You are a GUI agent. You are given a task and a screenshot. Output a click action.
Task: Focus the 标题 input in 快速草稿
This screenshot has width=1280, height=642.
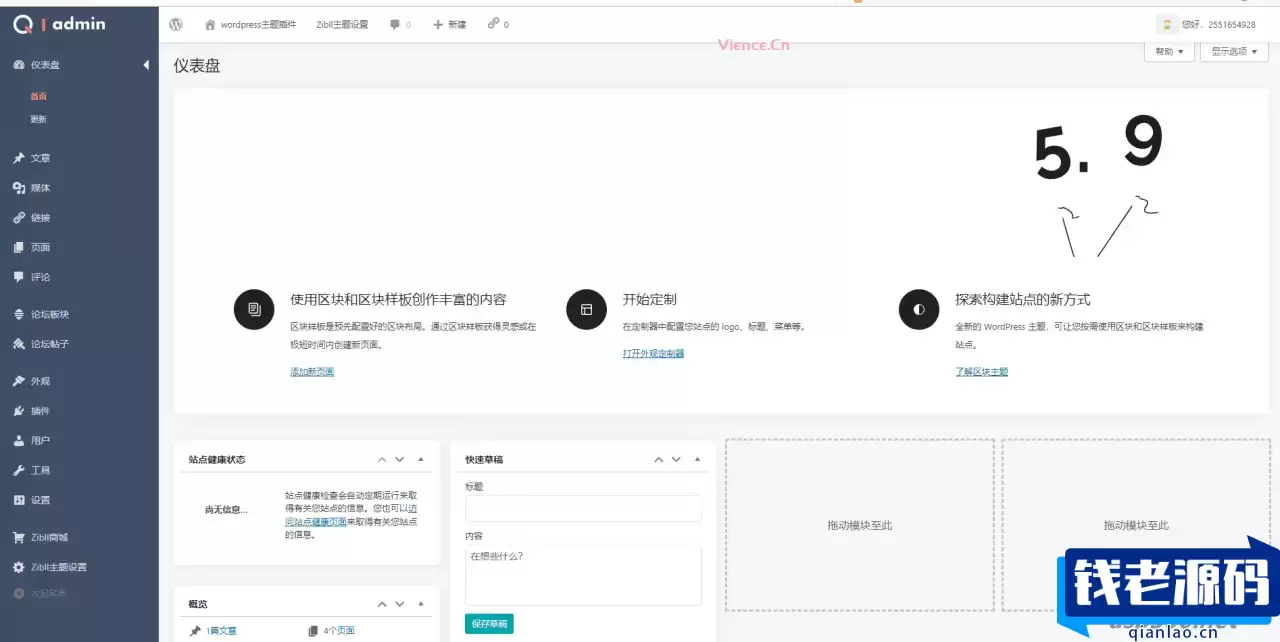(583, 508)
